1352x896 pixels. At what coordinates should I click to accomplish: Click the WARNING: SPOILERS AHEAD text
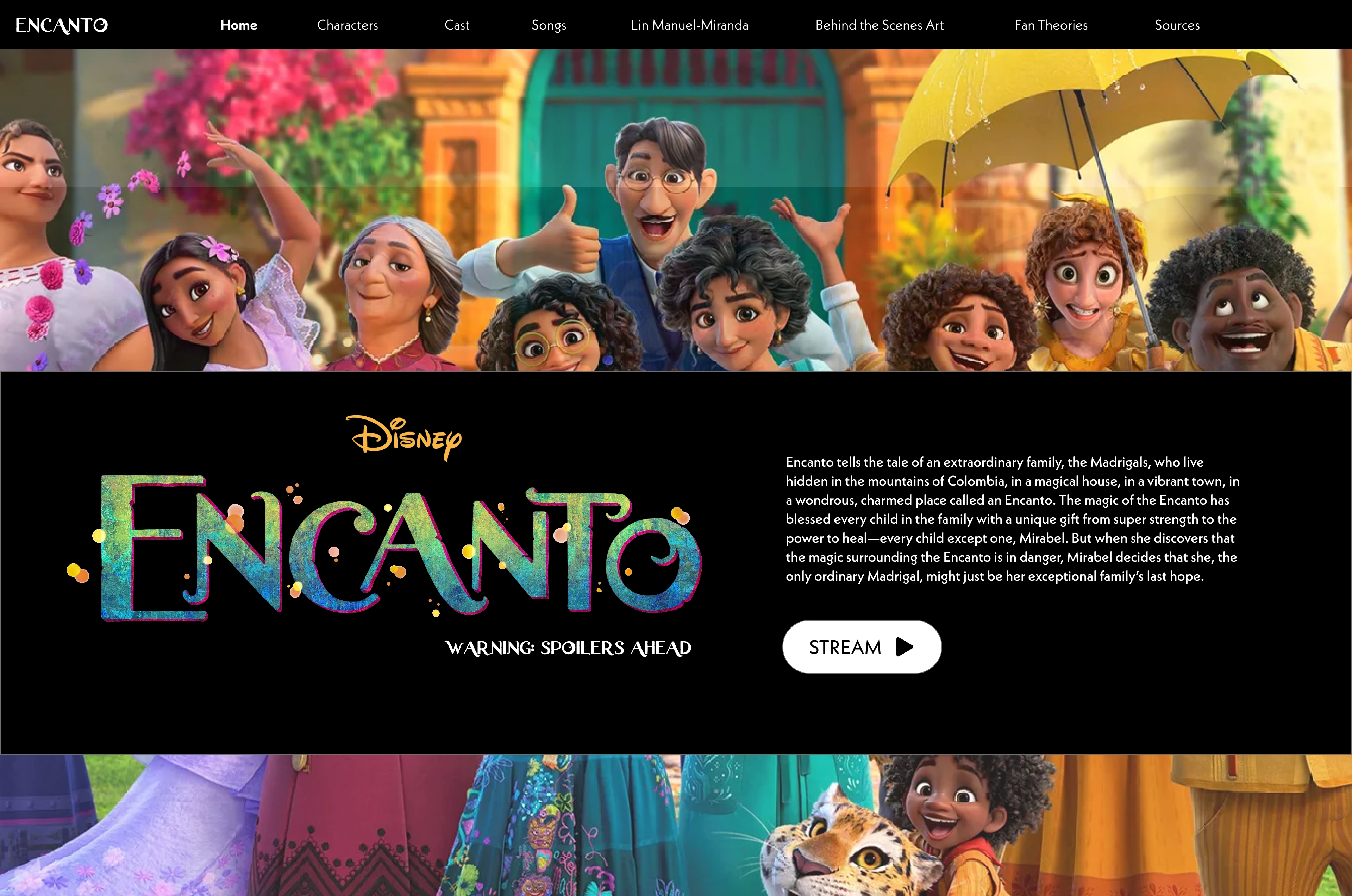[x=568, y=648]
